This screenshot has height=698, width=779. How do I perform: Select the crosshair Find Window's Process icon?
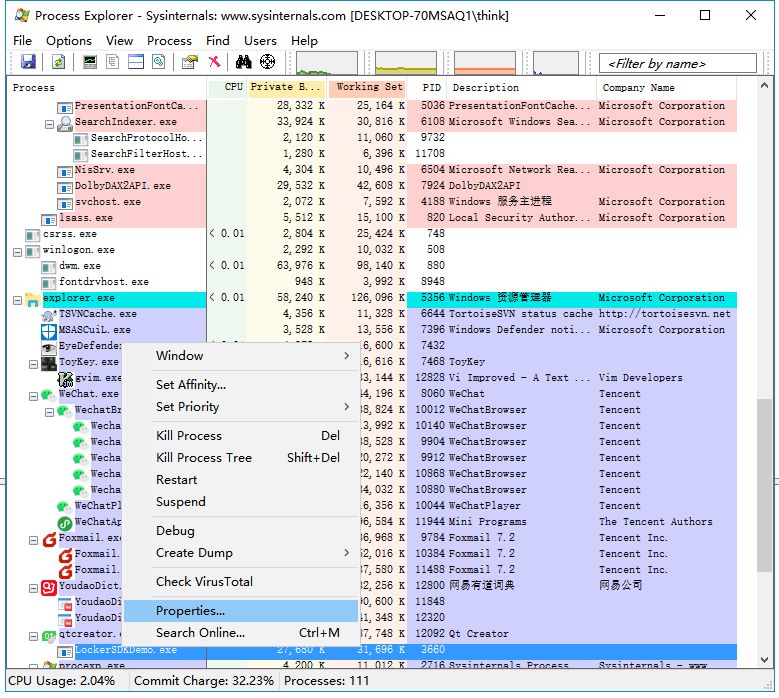click(268, 62)
